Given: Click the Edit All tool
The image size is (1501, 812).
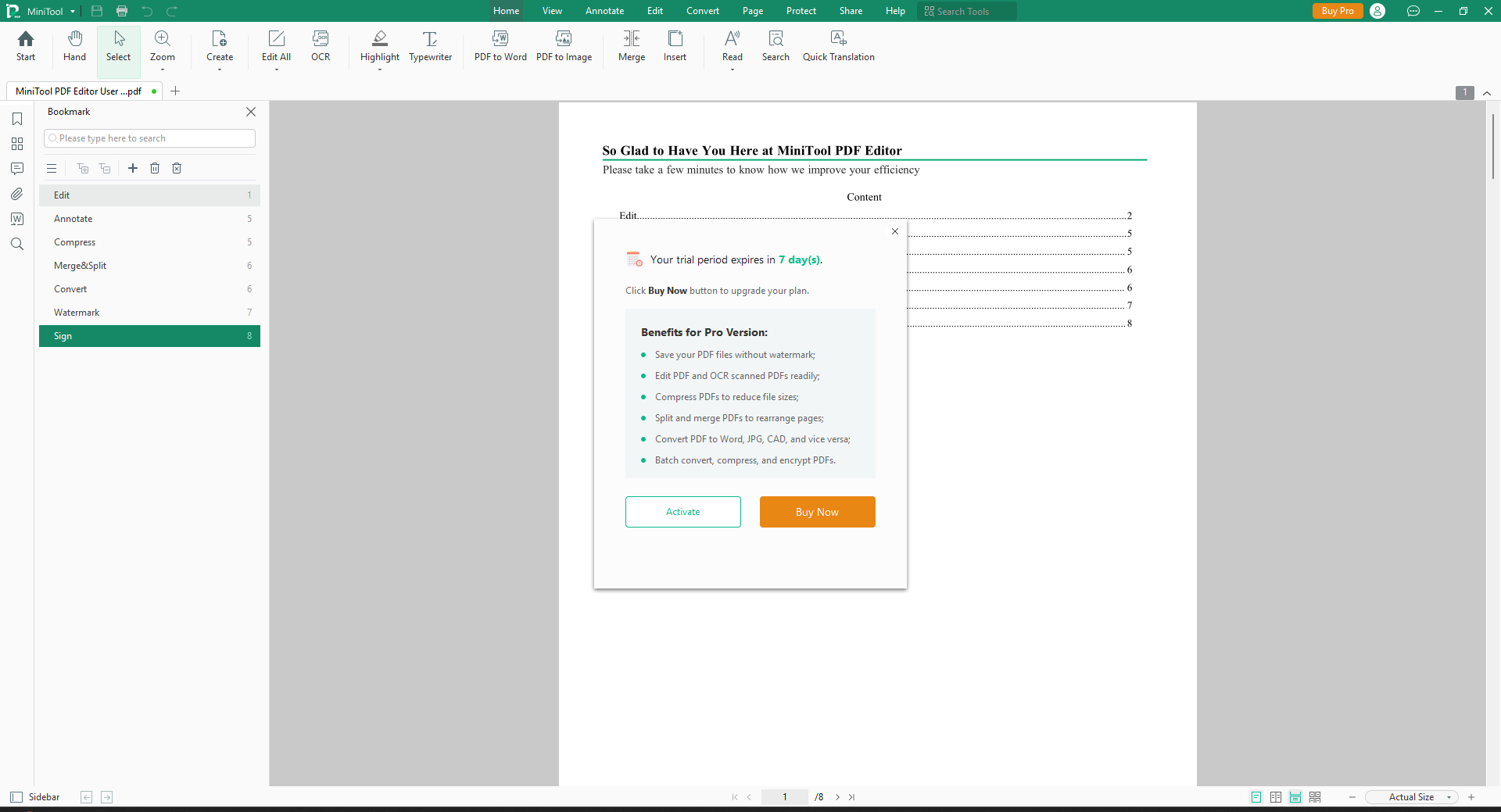Looking at the screenshot, I should click(276, 47).
